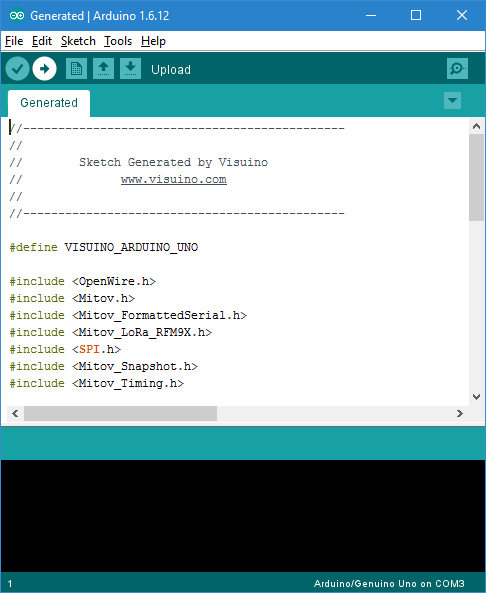
Task: Click the Mitov.h include line
Action: (x=72, y=298)
